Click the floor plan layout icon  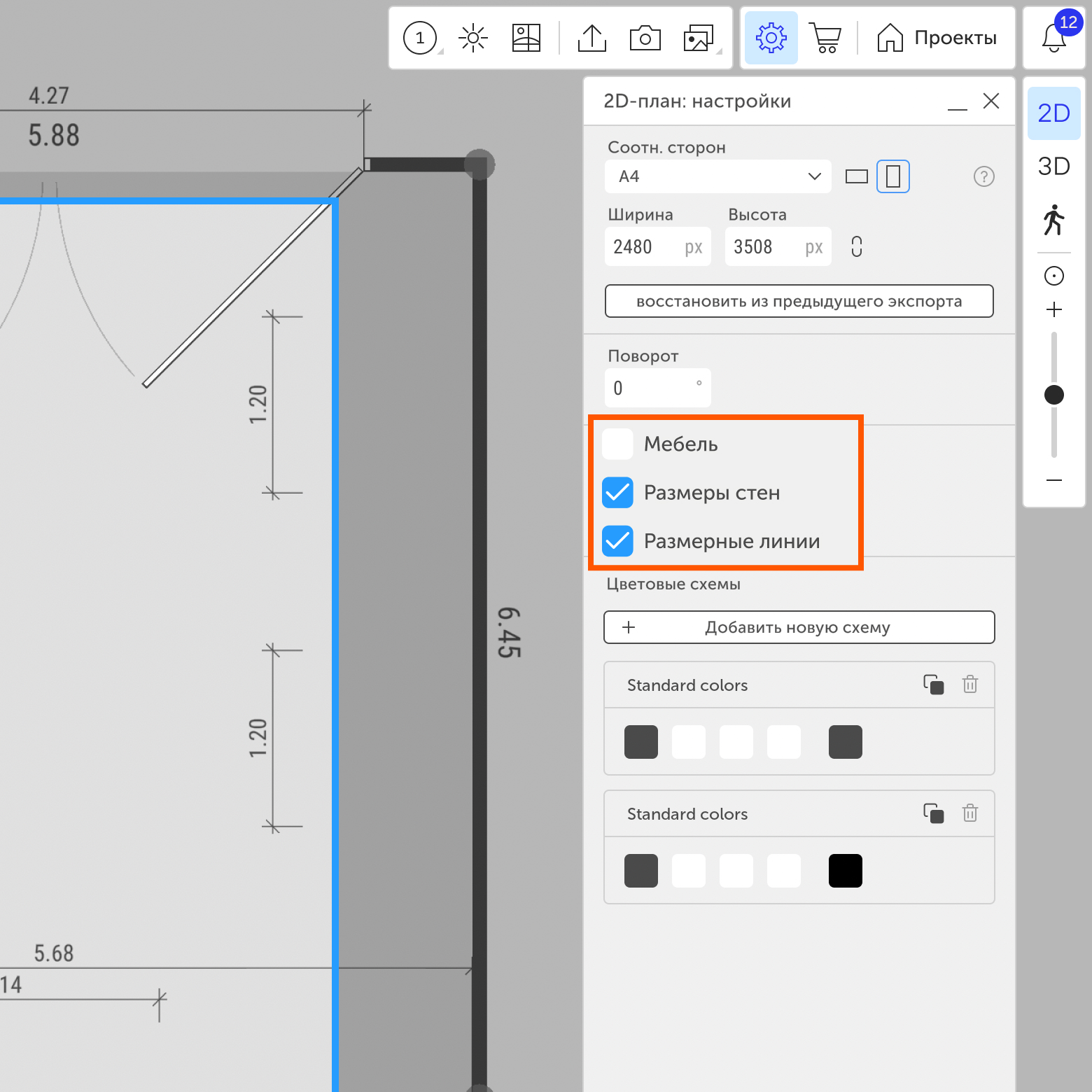(x=526, y=38)
